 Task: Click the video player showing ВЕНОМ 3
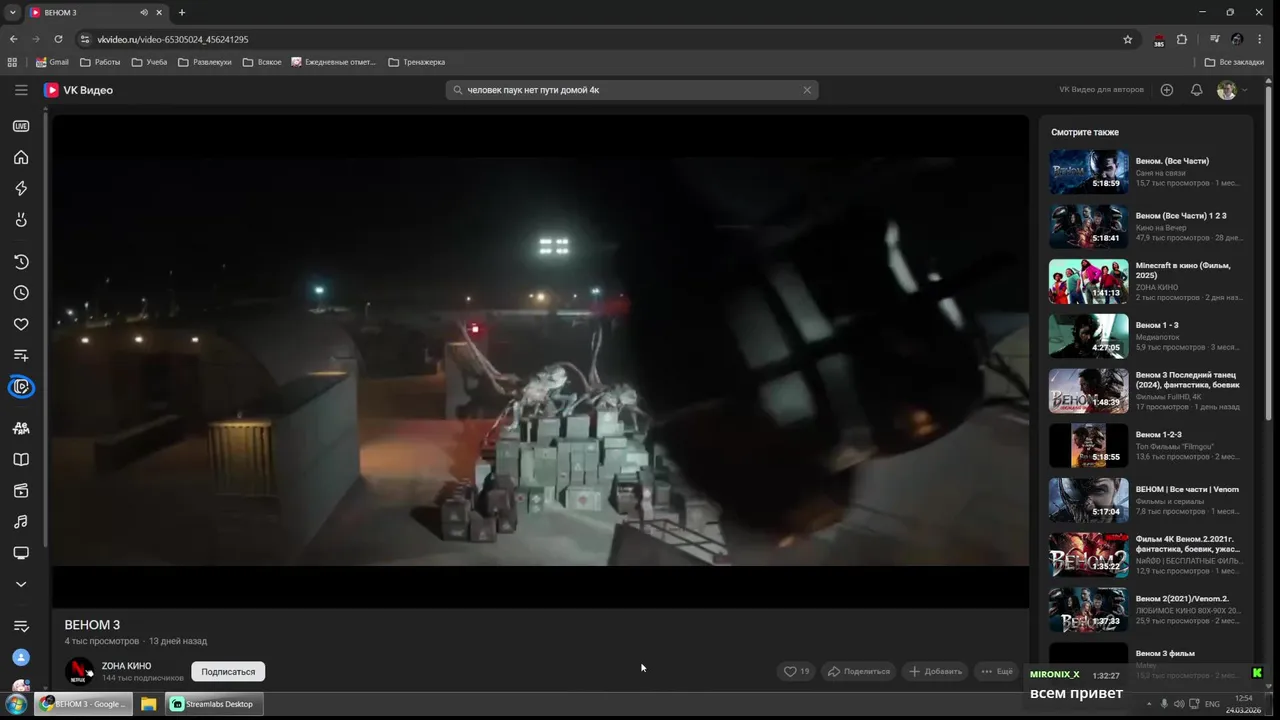point(540,361)
